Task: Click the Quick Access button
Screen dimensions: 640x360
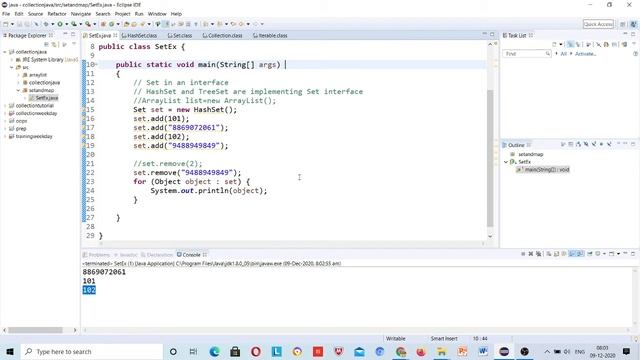Action: point(598,24)
